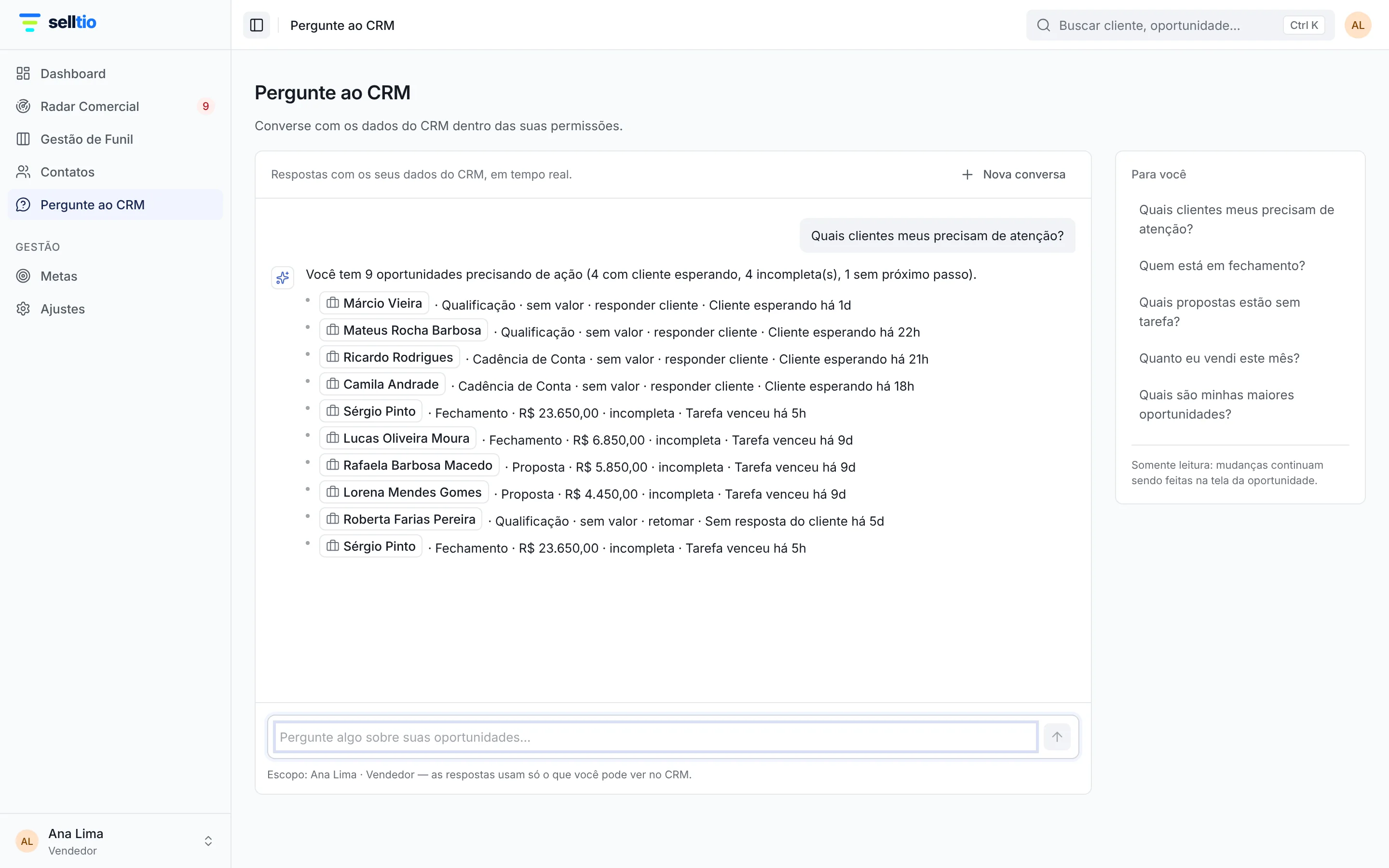Open Lucas Oliveira Moura opportunity chip
1389x868 pixels.
[398, 438]
